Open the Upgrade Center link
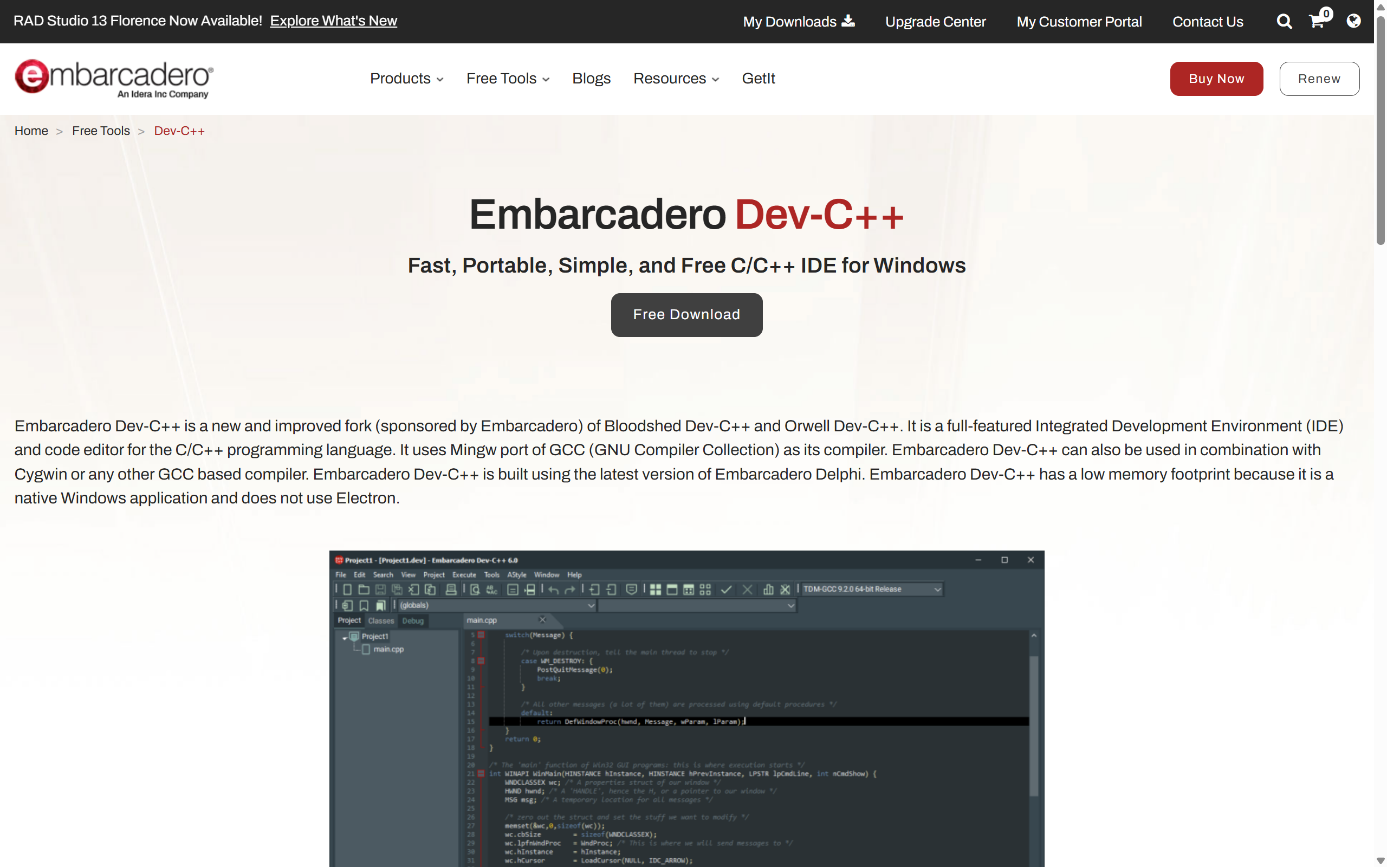 click(x=935, y=21)
